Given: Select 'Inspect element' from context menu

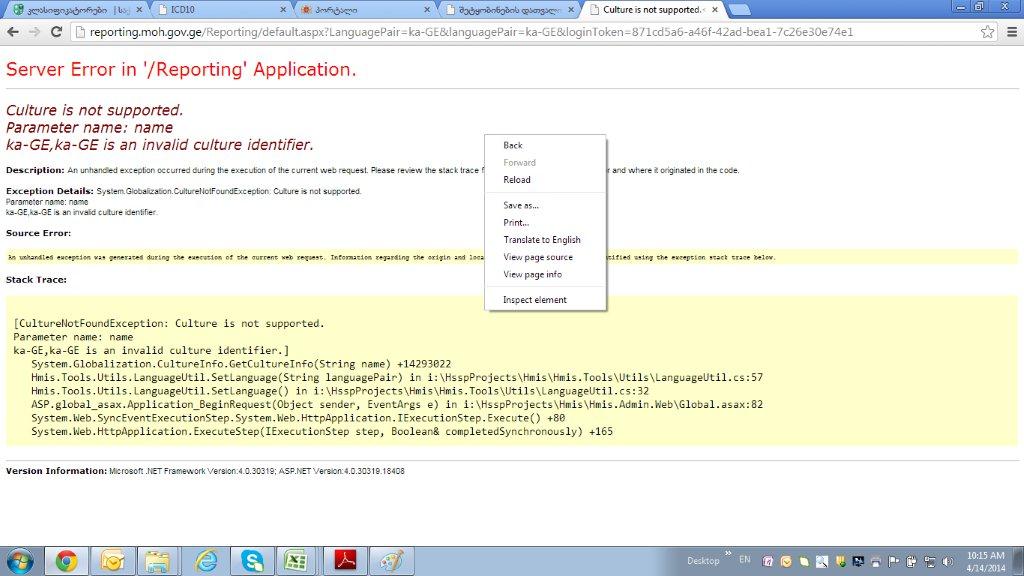Looking at the screenshot, I should tap(535, 300).
